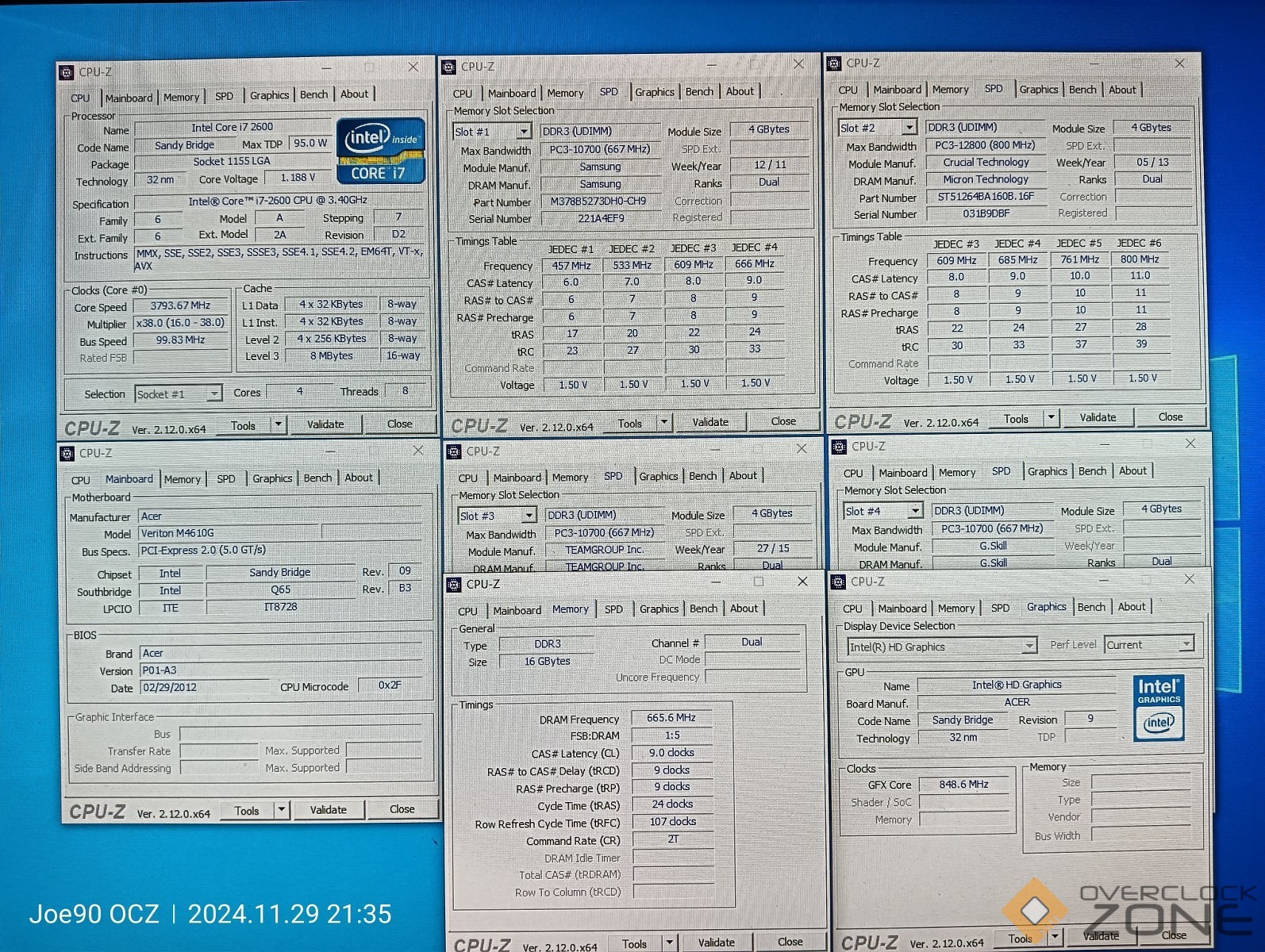Click the Intel Graphics logo badge

click(x=1159, y=707)
